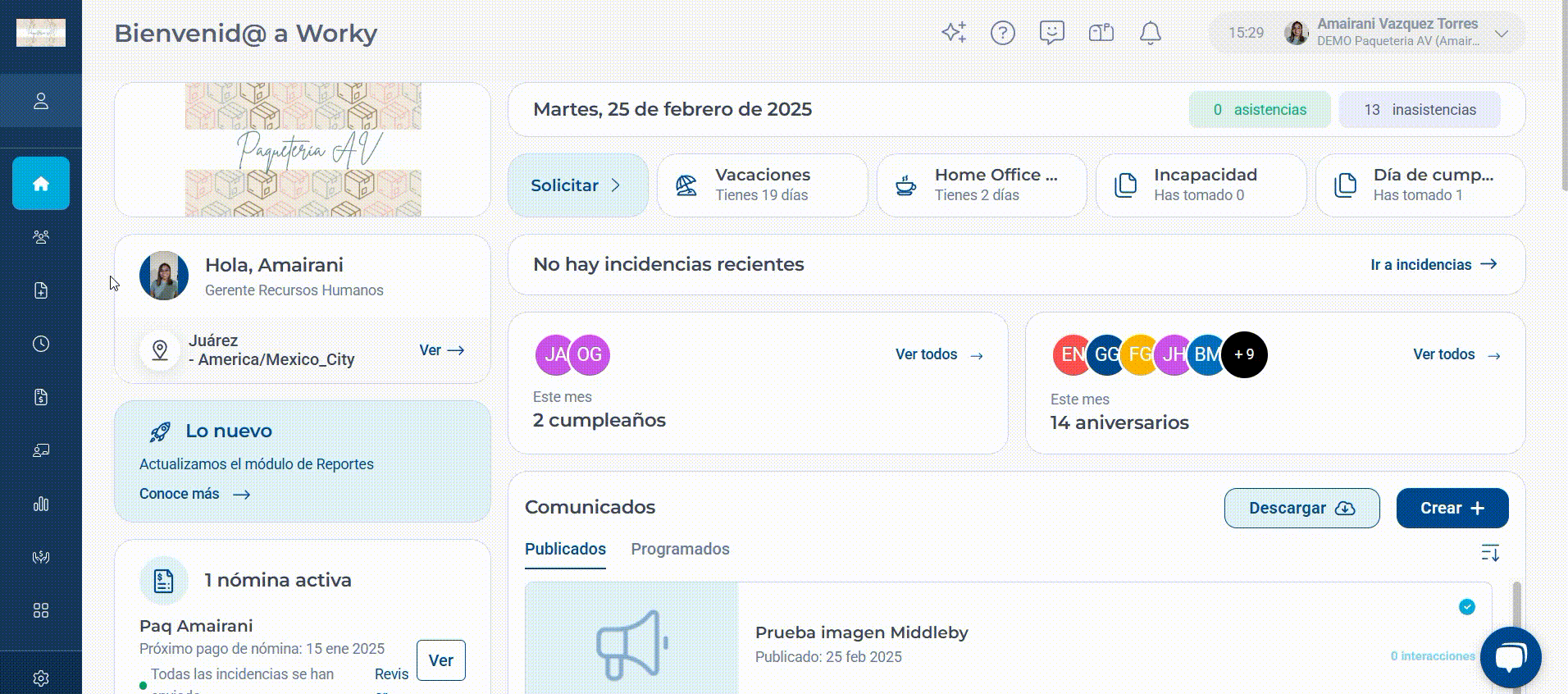Click the AI sparkles icon
Screen dimensions: 1568x694
point(954,33)
